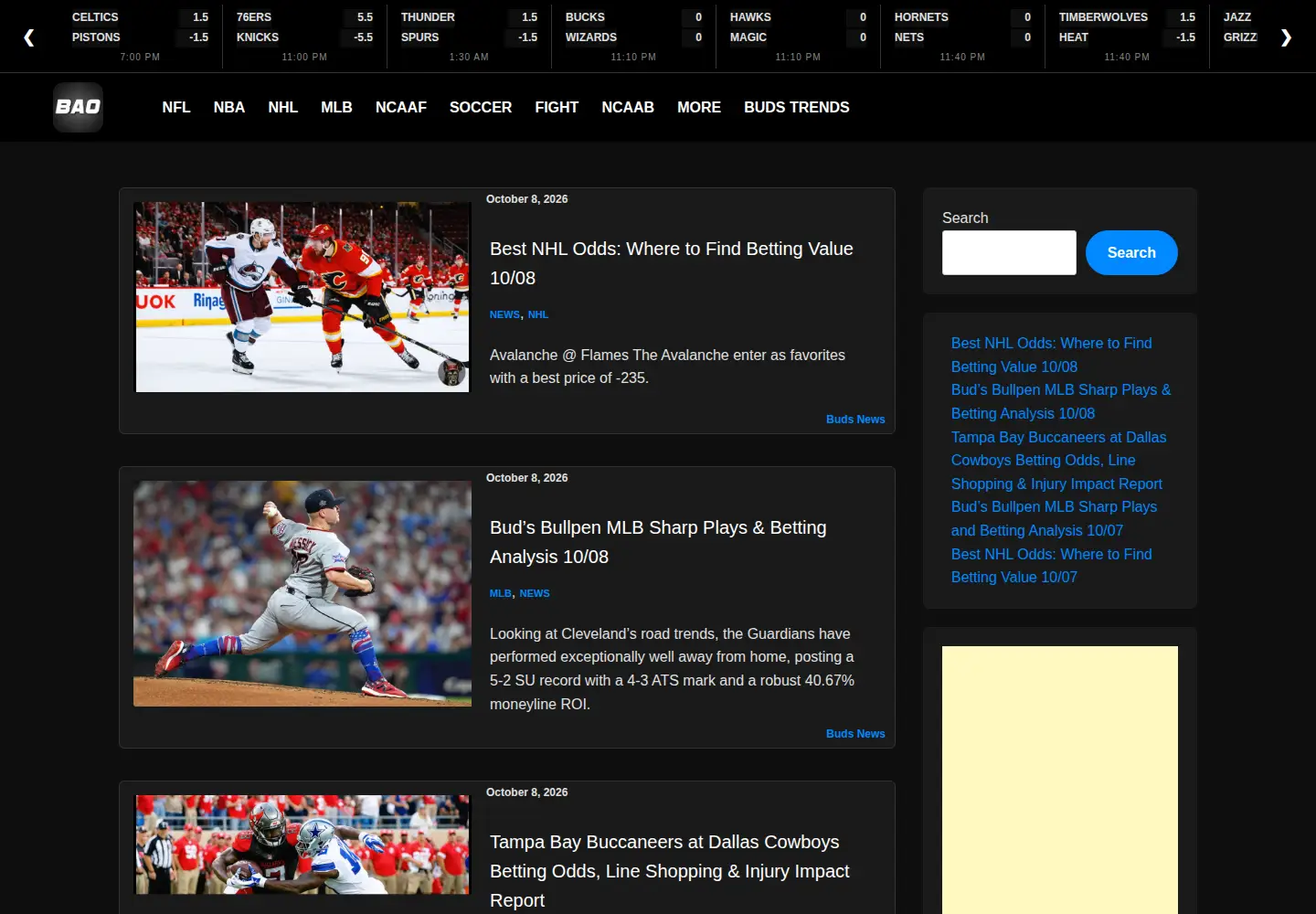
Task: Open the baseball pitcher article thumbnail
Action: pyautogui.click(x=302, y=593)
